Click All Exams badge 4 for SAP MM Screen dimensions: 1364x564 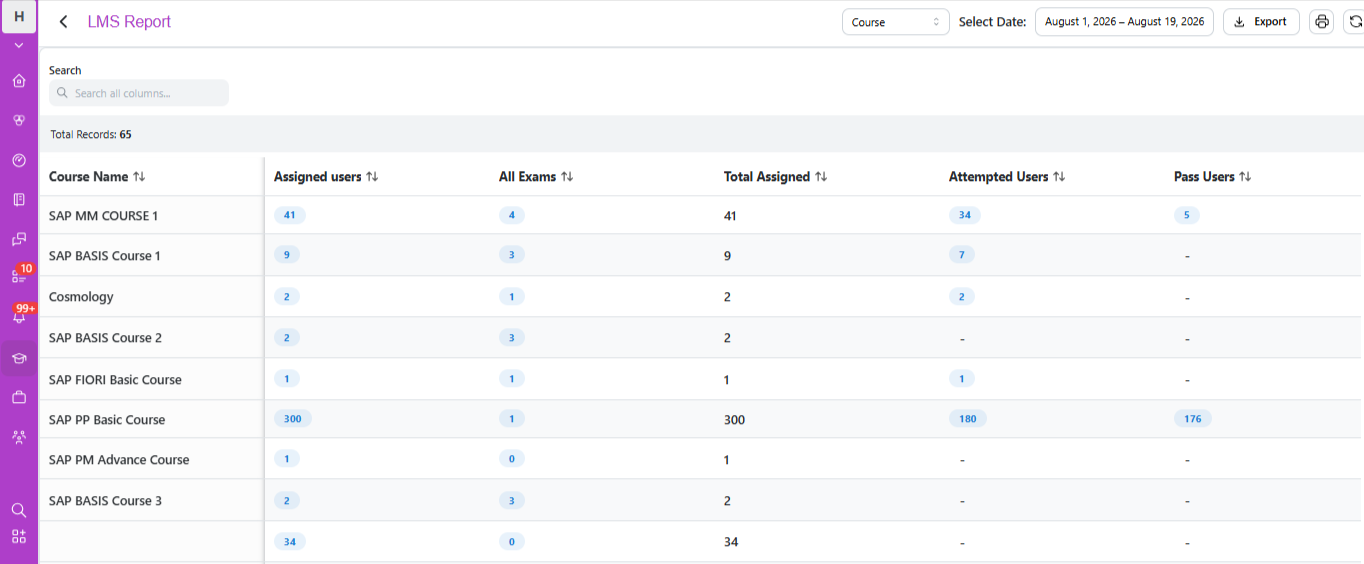tap(511, 215)
